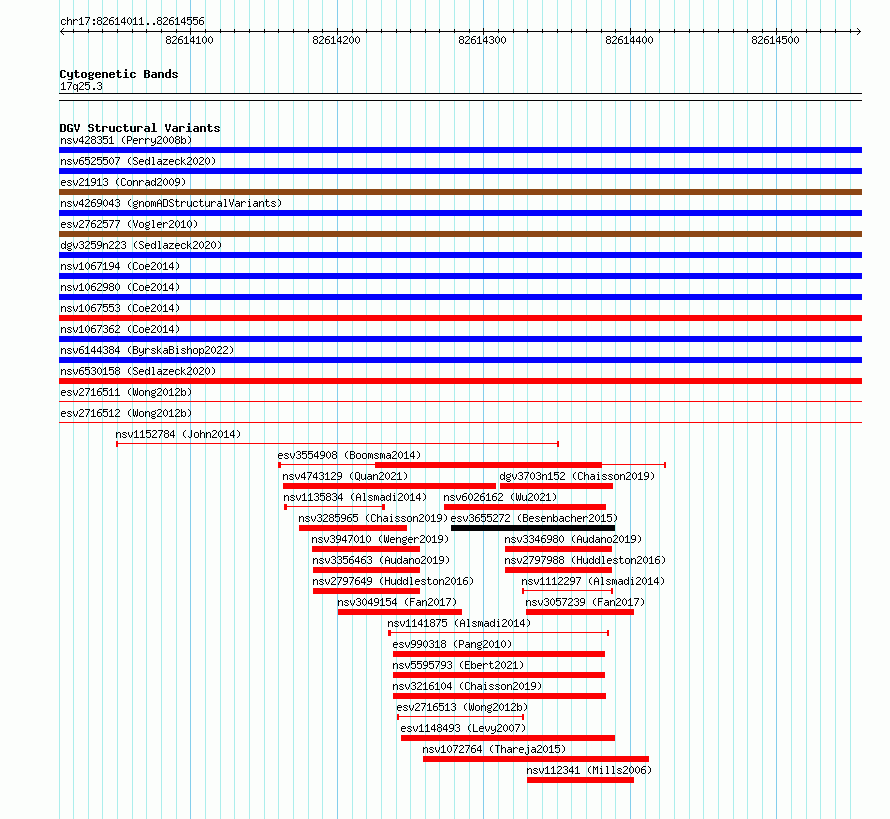The width and height of the screenshot is (890, 819).
Task: Click the DGV Structural Variants track title
Action: pyautogui.click(x=140, y=128)
